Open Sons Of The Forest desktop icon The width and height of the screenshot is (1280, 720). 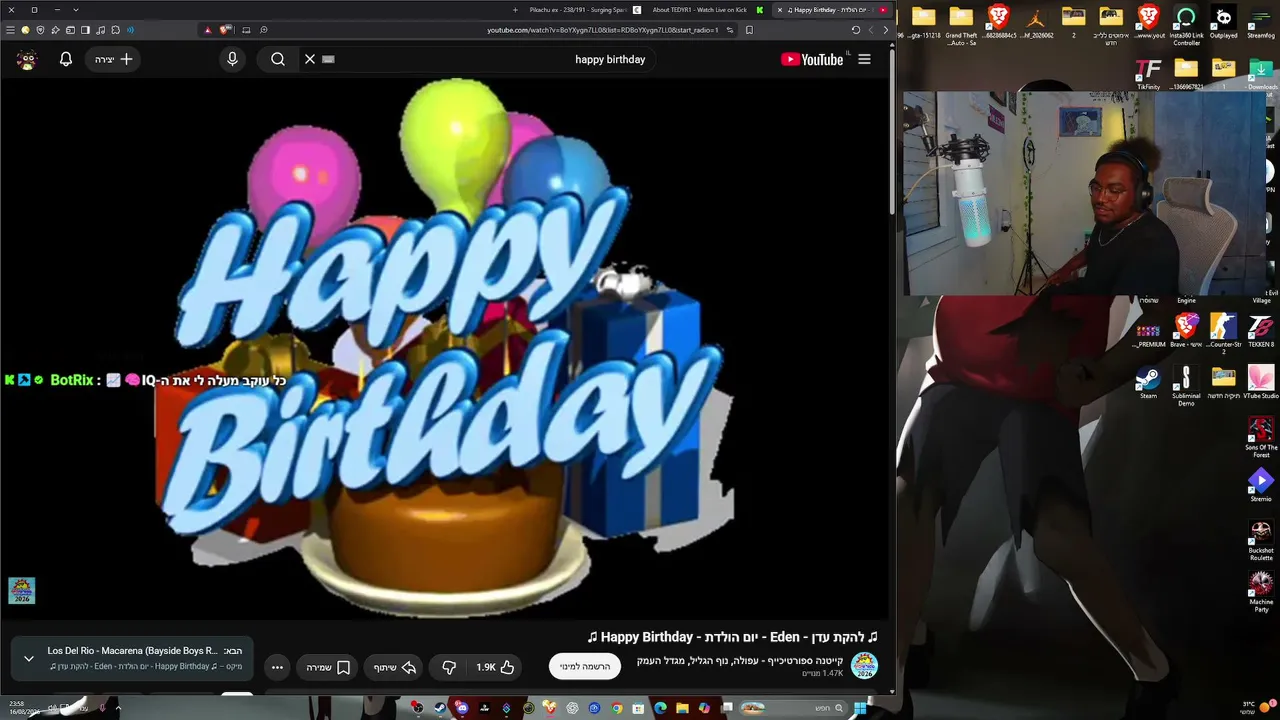(1261, 437)
